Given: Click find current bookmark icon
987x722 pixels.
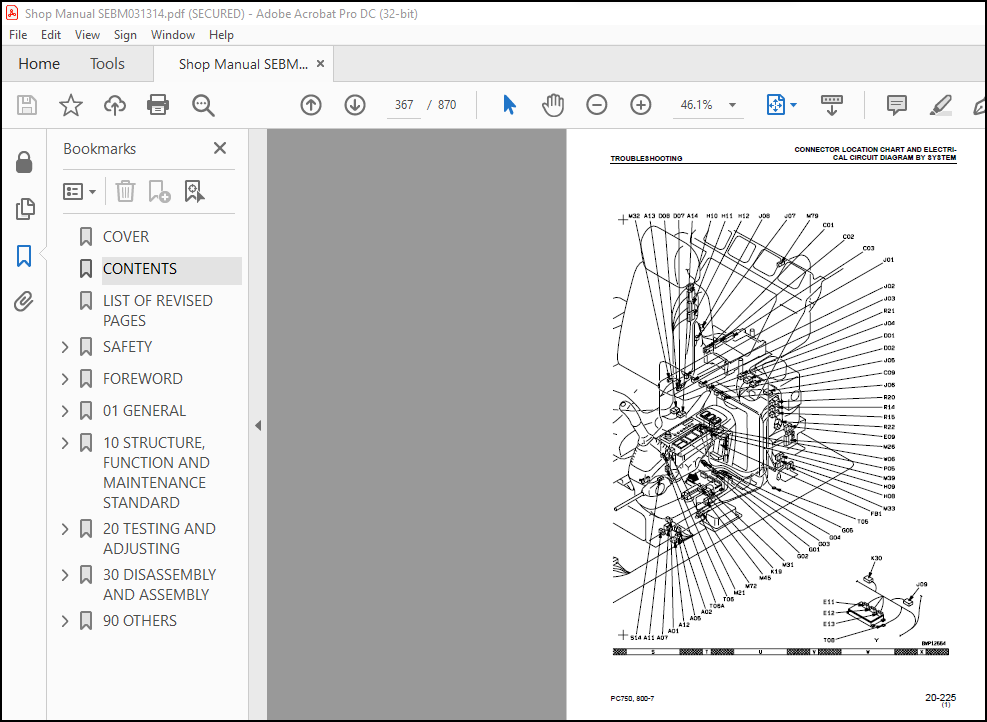Looking at the screenshot, I should [194, 191].
